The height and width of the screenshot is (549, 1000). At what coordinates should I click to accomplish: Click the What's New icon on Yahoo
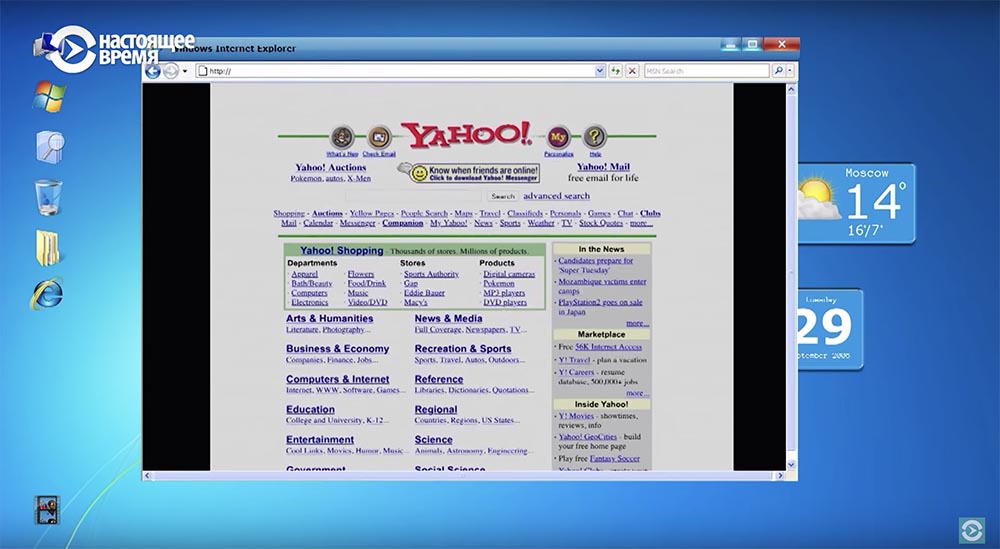pyautogui.click(x=342, y=137)
